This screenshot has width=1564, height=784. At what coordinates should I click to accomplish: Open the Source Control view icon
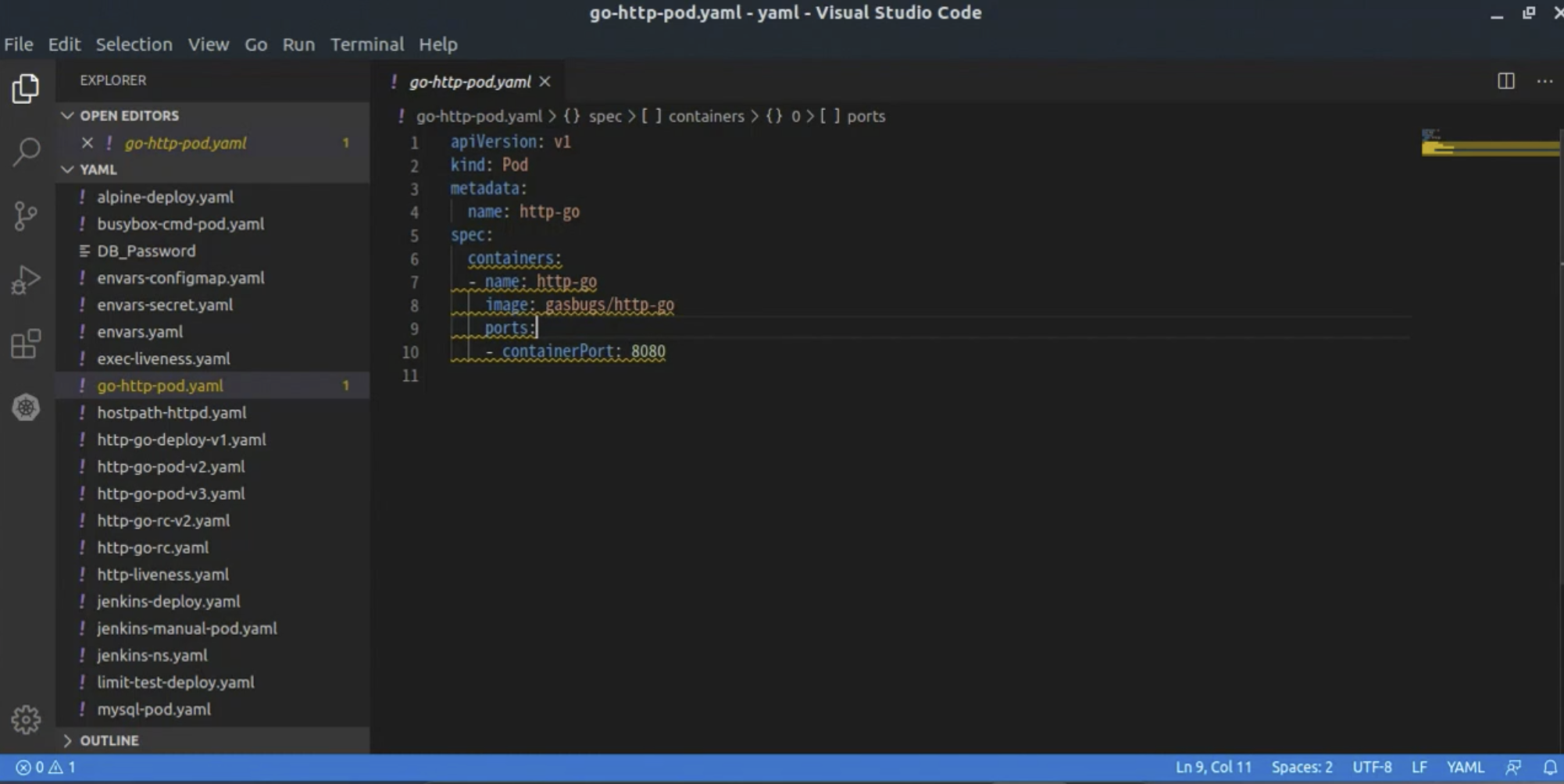click(26, 216)
